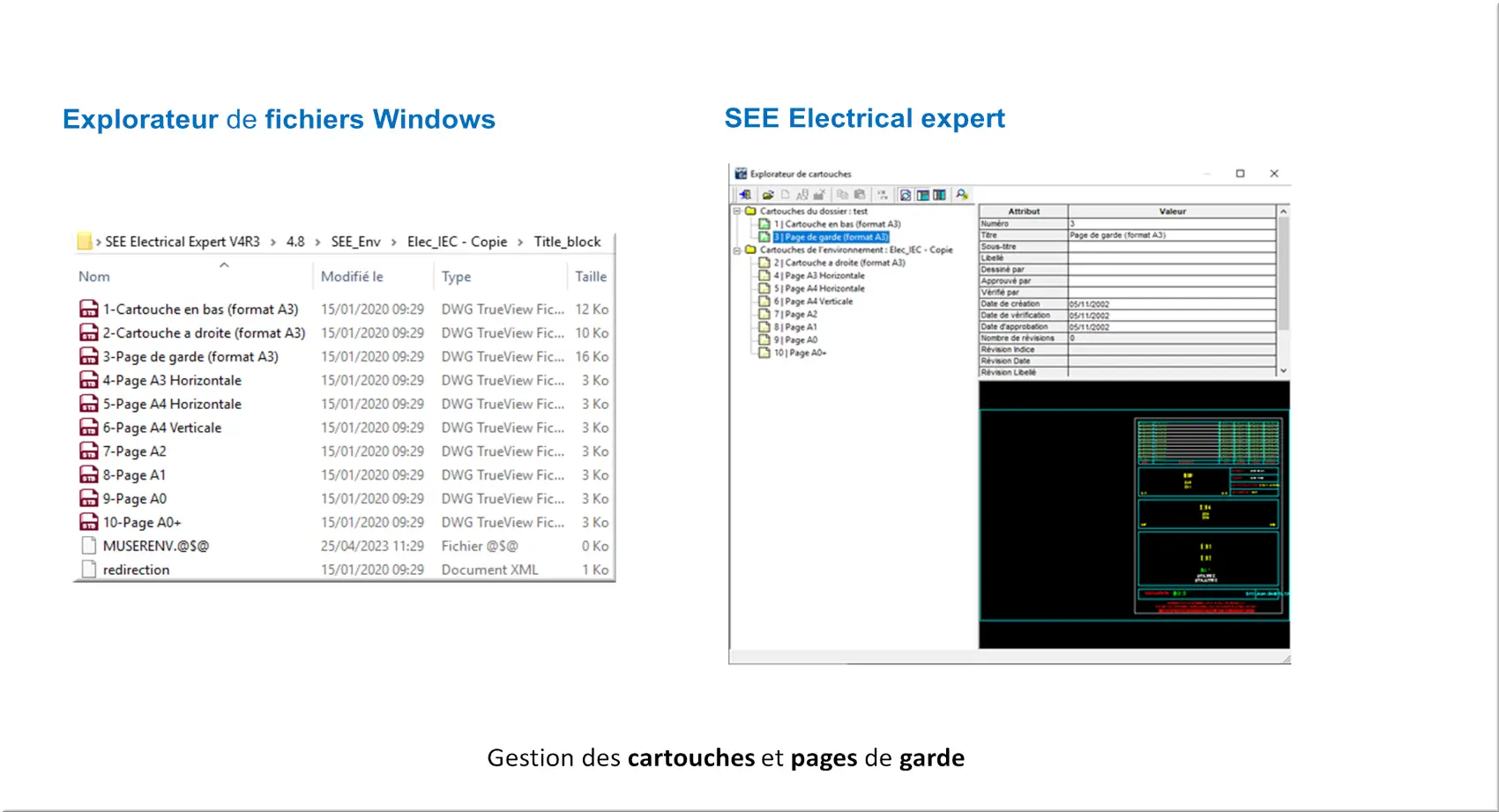Image resolution: width=1499 pixels, height=812 pixels.
Task: Click the magnifier search toolbar icon
Action: coord(962,195)
